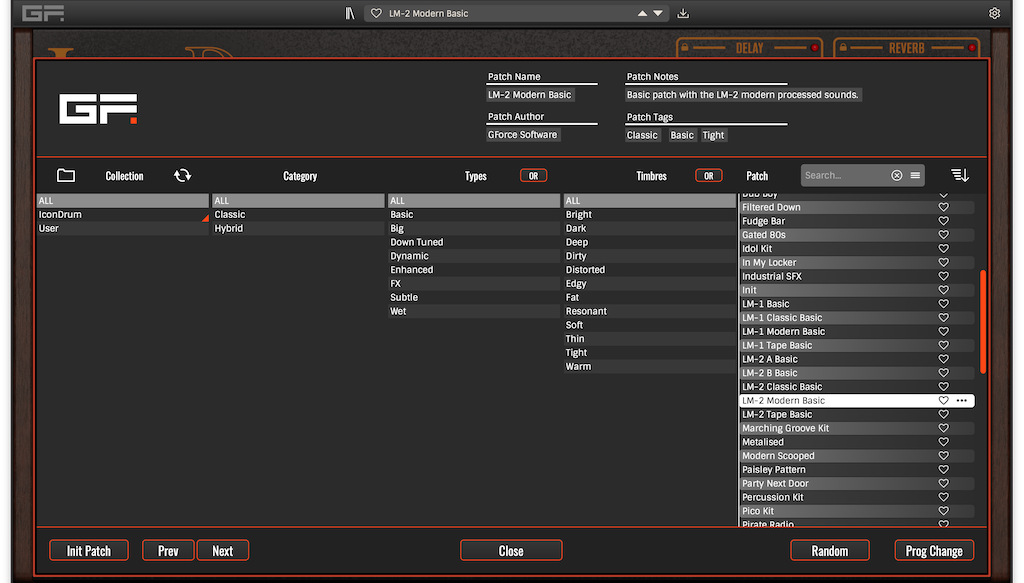
Task: Favorite the Industrial SFX patch
Action: point(944,276)
